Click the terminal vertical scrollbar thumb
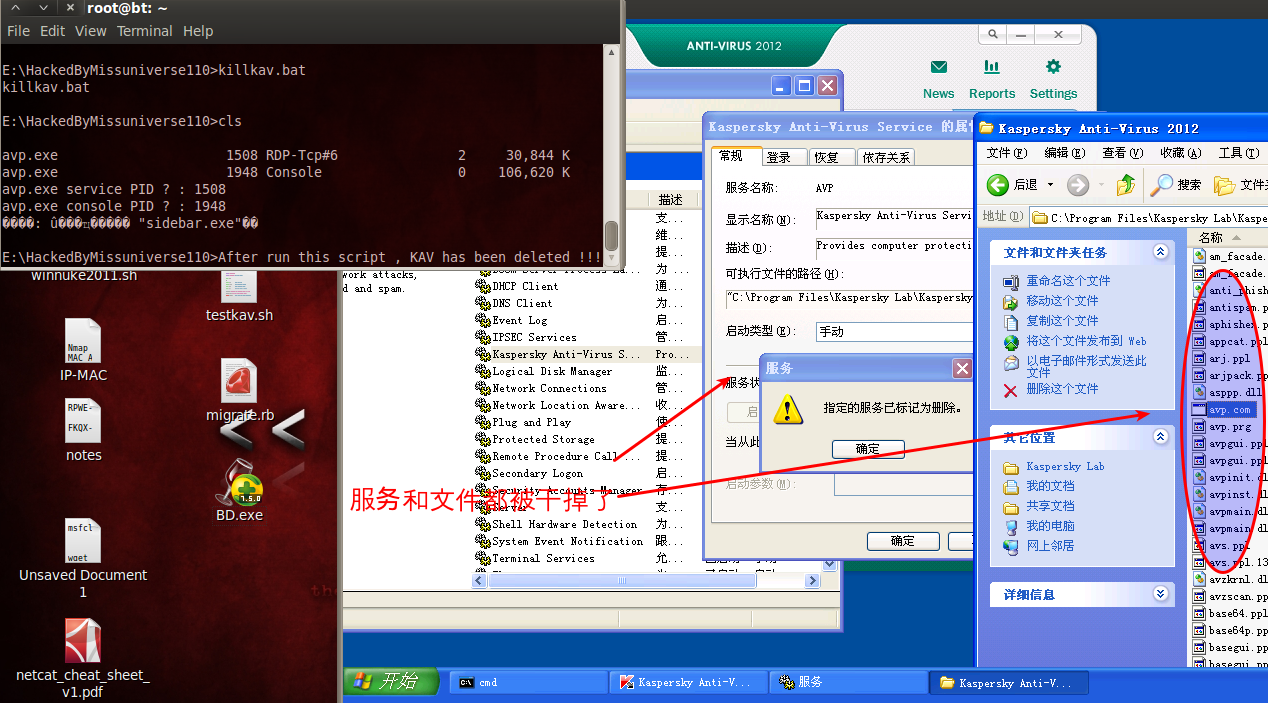Viewport: 1268px width, 703px height. tap(611, 236)
